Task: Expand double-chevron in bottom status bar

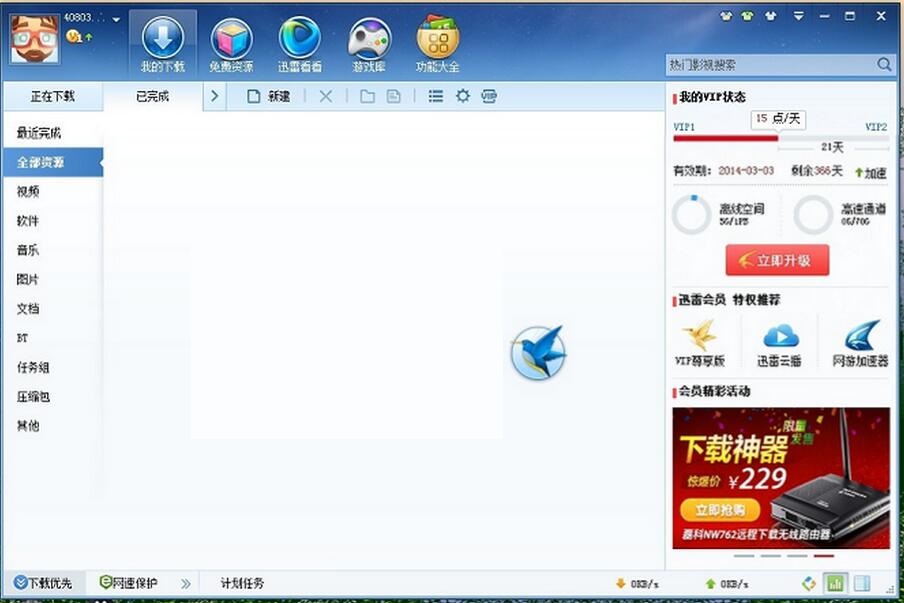Action: [185, 583]
